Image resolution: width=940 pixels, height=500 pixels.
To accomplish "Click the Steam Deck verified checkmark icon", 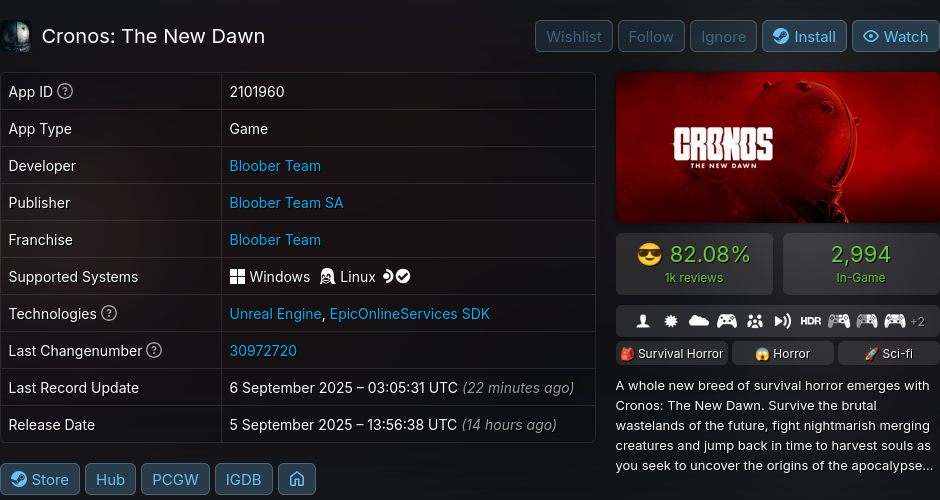I will point(403,276).
